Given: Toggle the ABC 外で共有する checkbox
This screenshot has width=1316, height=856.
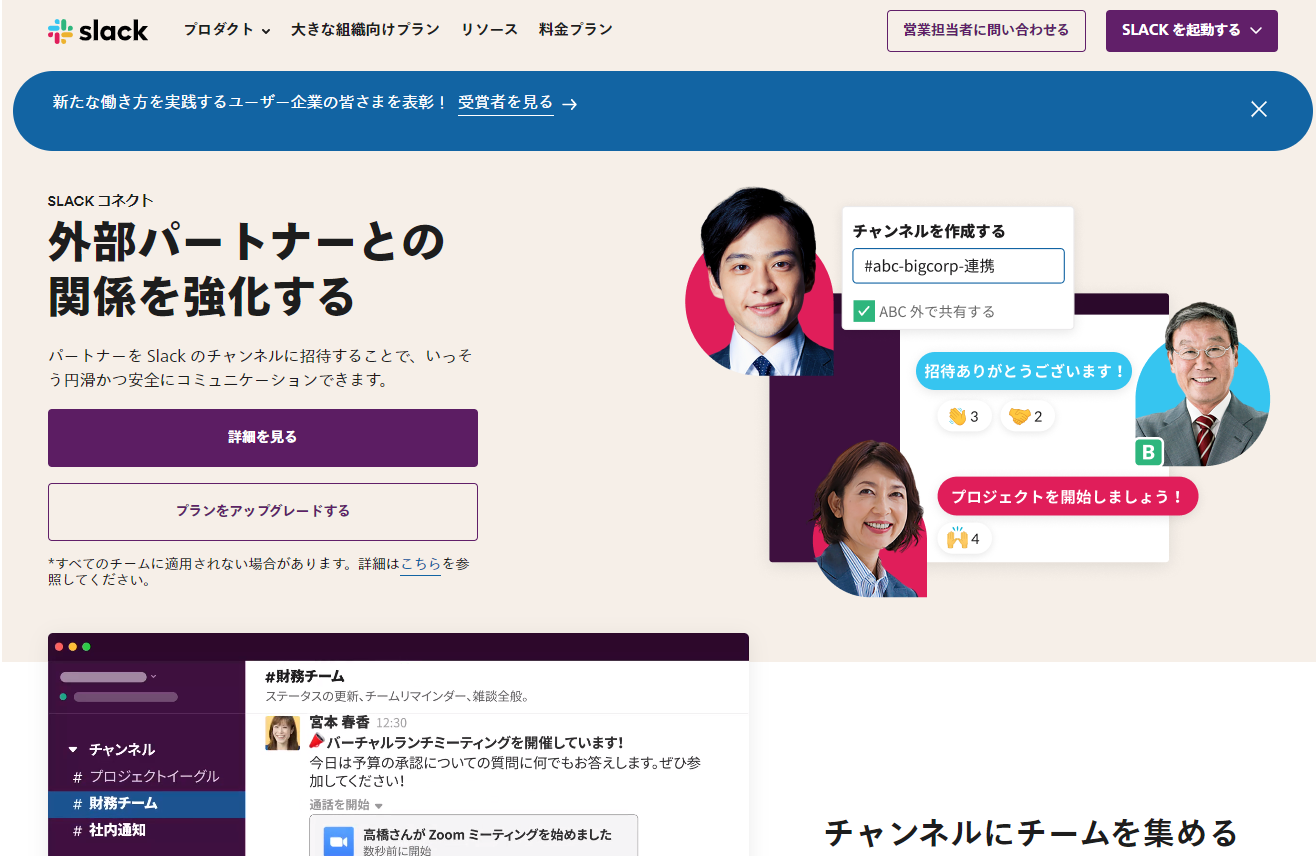Looking at the screenshot, I should (x=864, y=311).
